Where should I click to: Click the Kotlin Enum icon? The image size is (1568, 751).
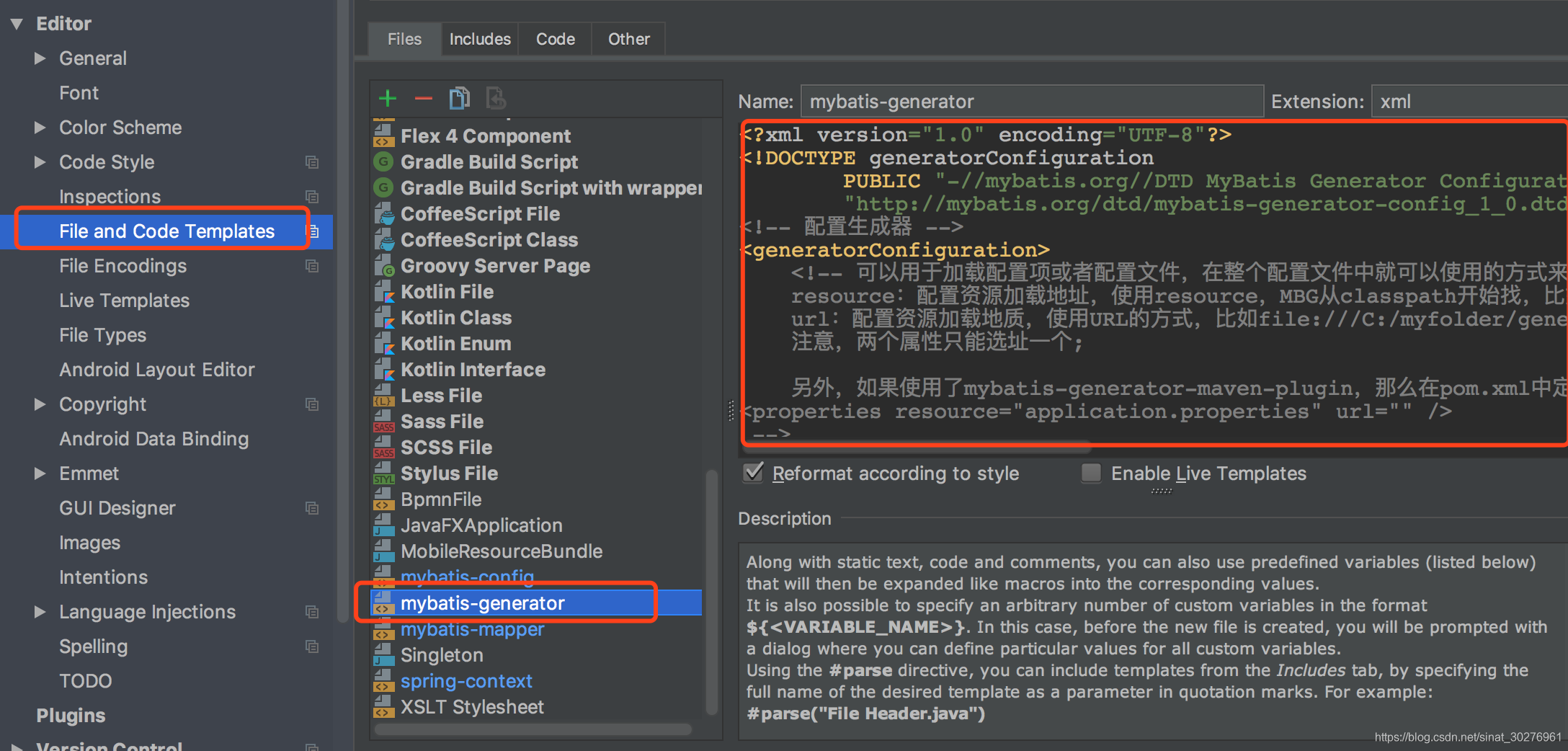[383, 343]
